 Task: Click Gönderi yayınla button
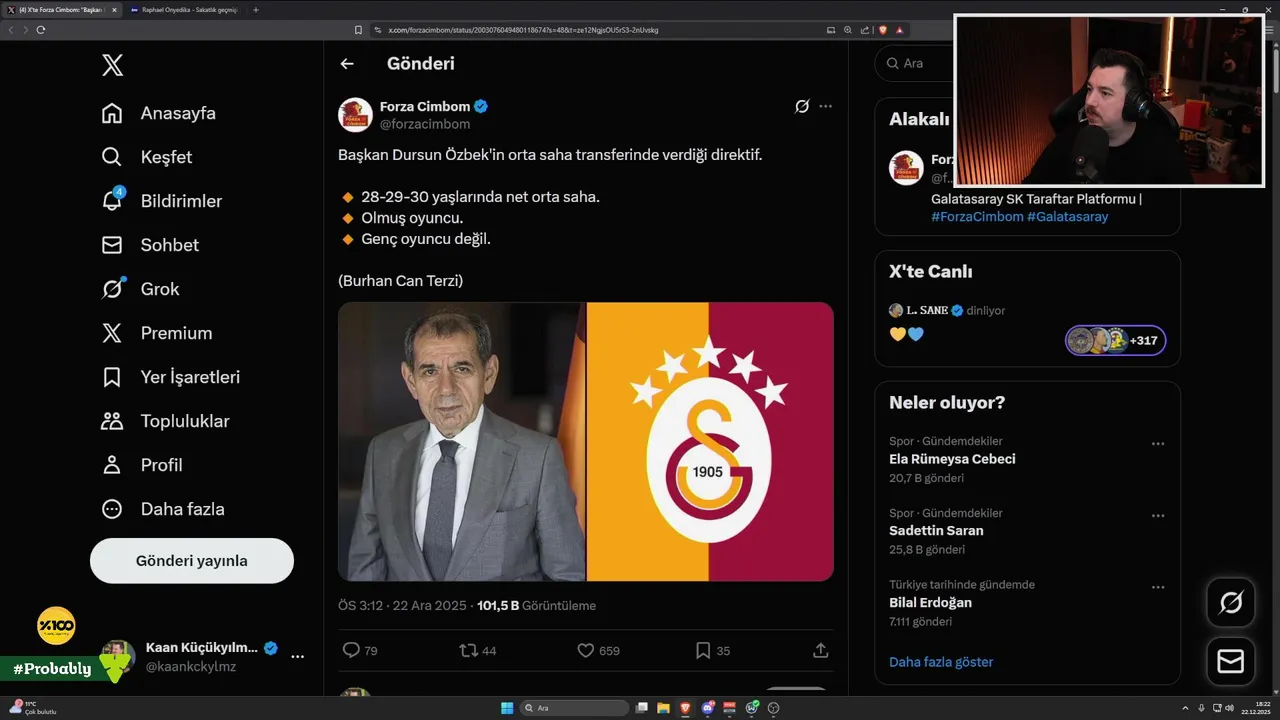click(x=192, y=561)
